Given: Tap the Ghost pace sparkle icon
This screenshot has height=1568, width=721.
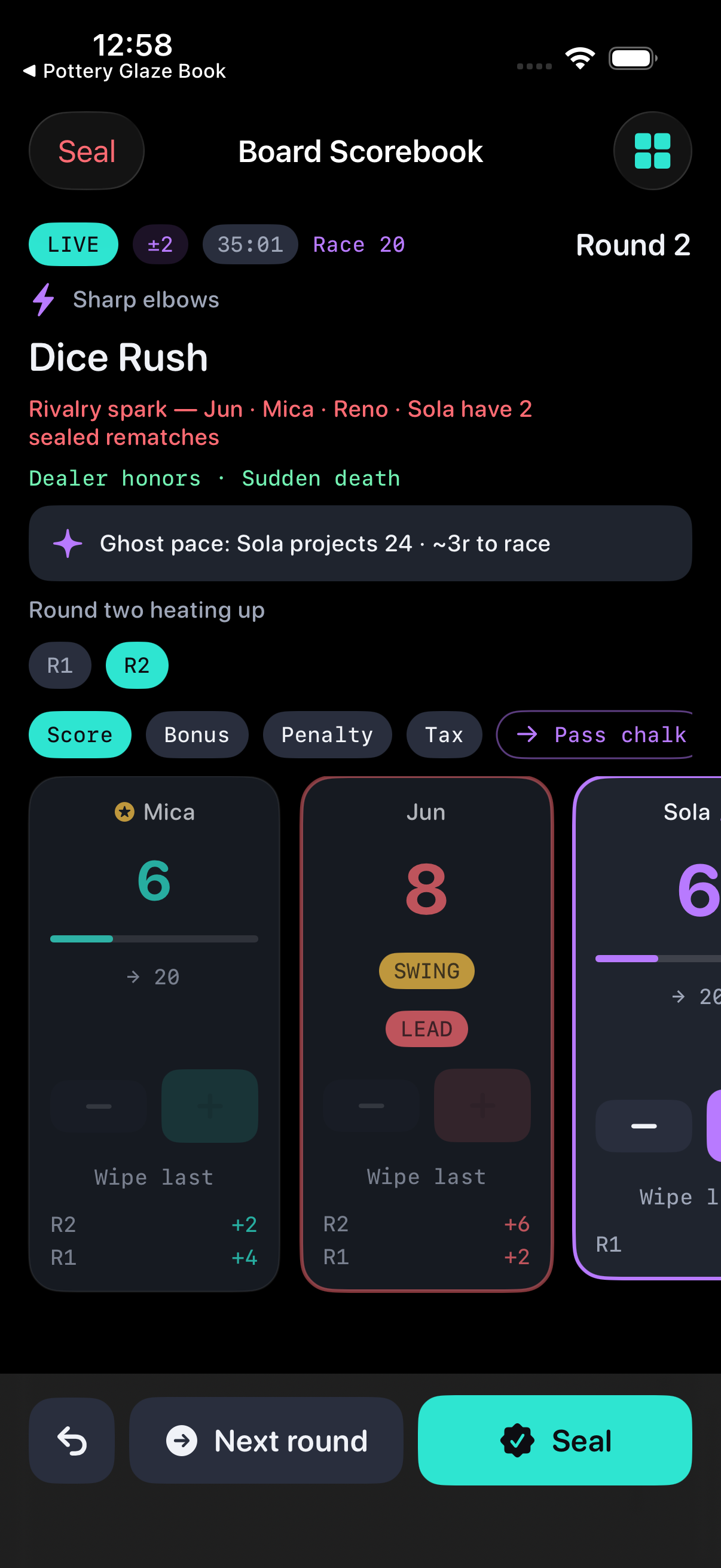Looking at the screenshot, I should pos(68,544).
